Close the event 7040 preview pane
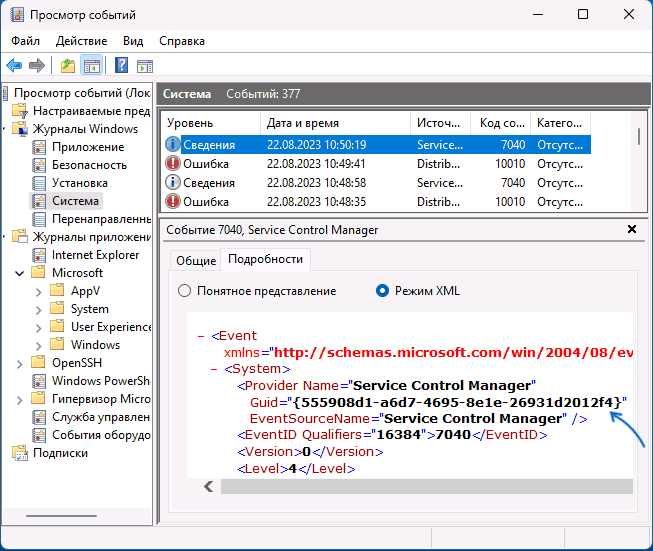The image size is (653, 551). [x=632, y=229]
